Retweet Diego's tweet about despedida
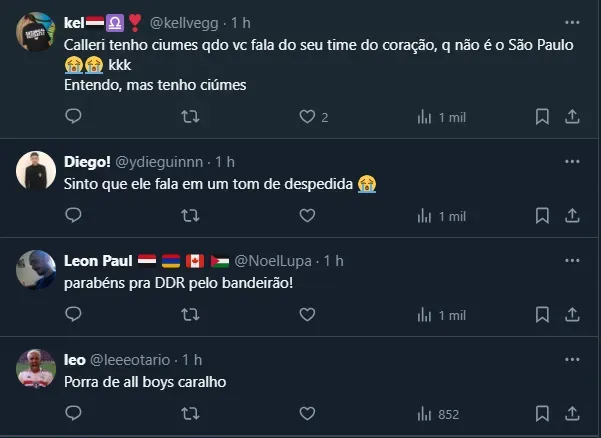This screenshot has width=601, height=438. 190,215
